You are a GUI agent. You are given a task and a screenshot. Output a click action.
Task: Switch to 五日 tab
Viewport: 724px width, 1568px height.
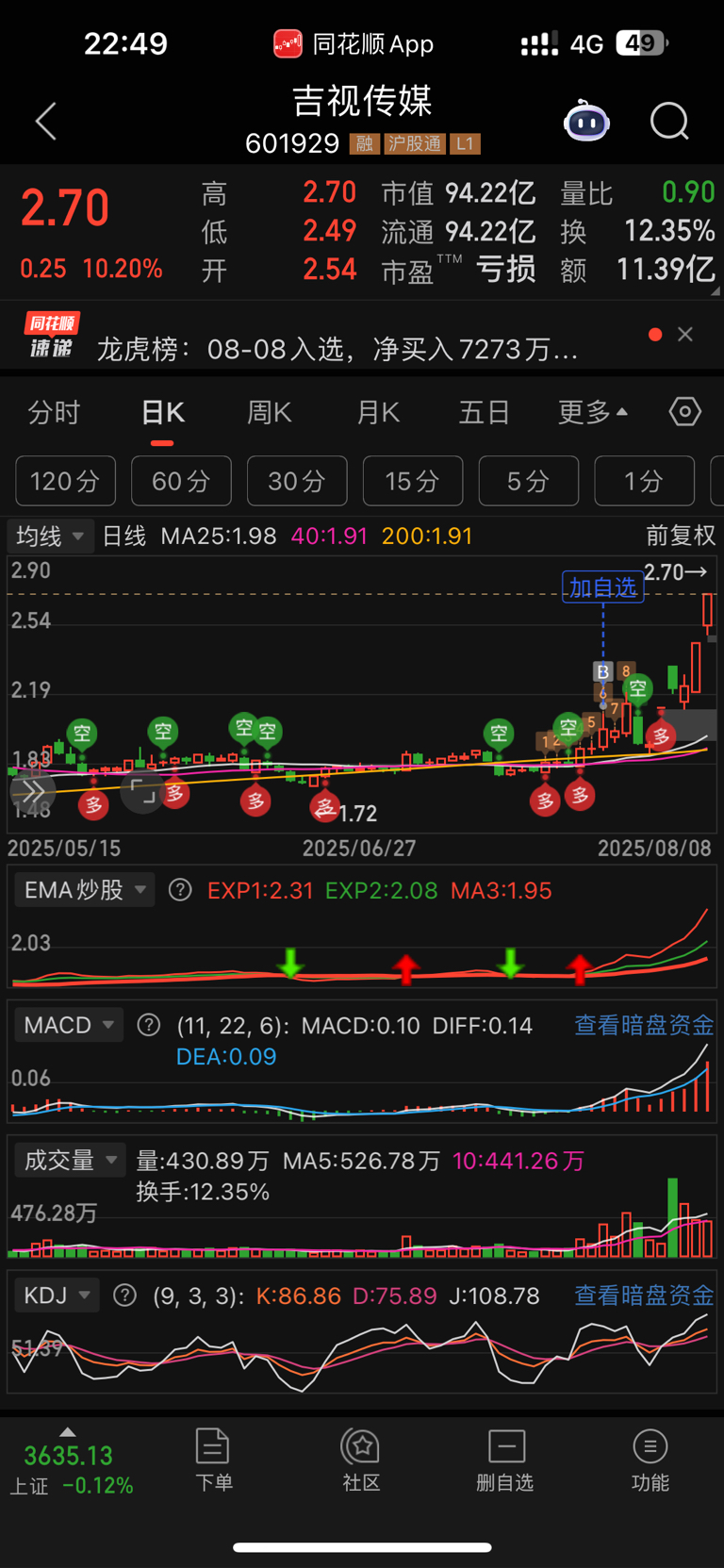click(x=485, y=413)
